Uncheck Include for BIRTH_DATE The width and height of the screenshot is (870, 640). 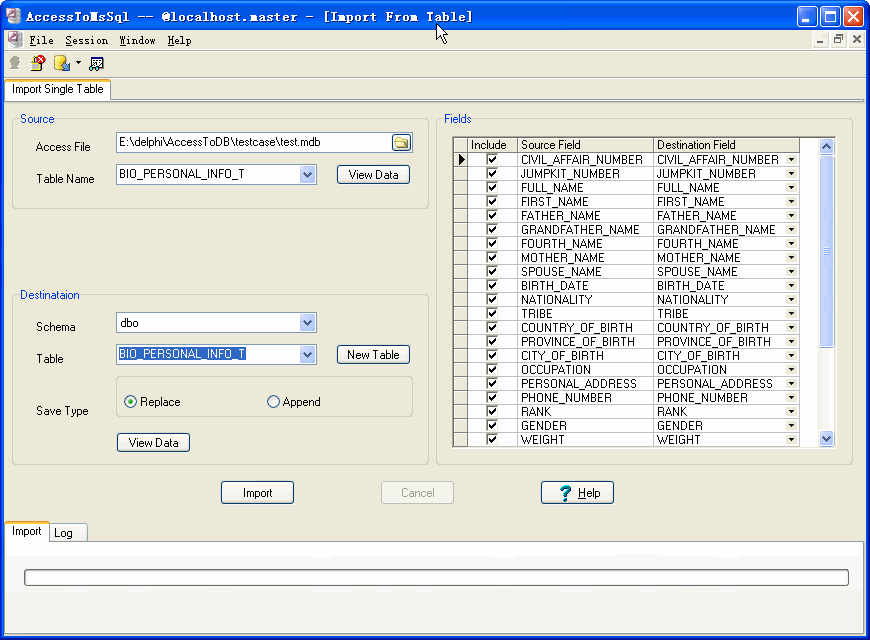click(x=492, y=285)
